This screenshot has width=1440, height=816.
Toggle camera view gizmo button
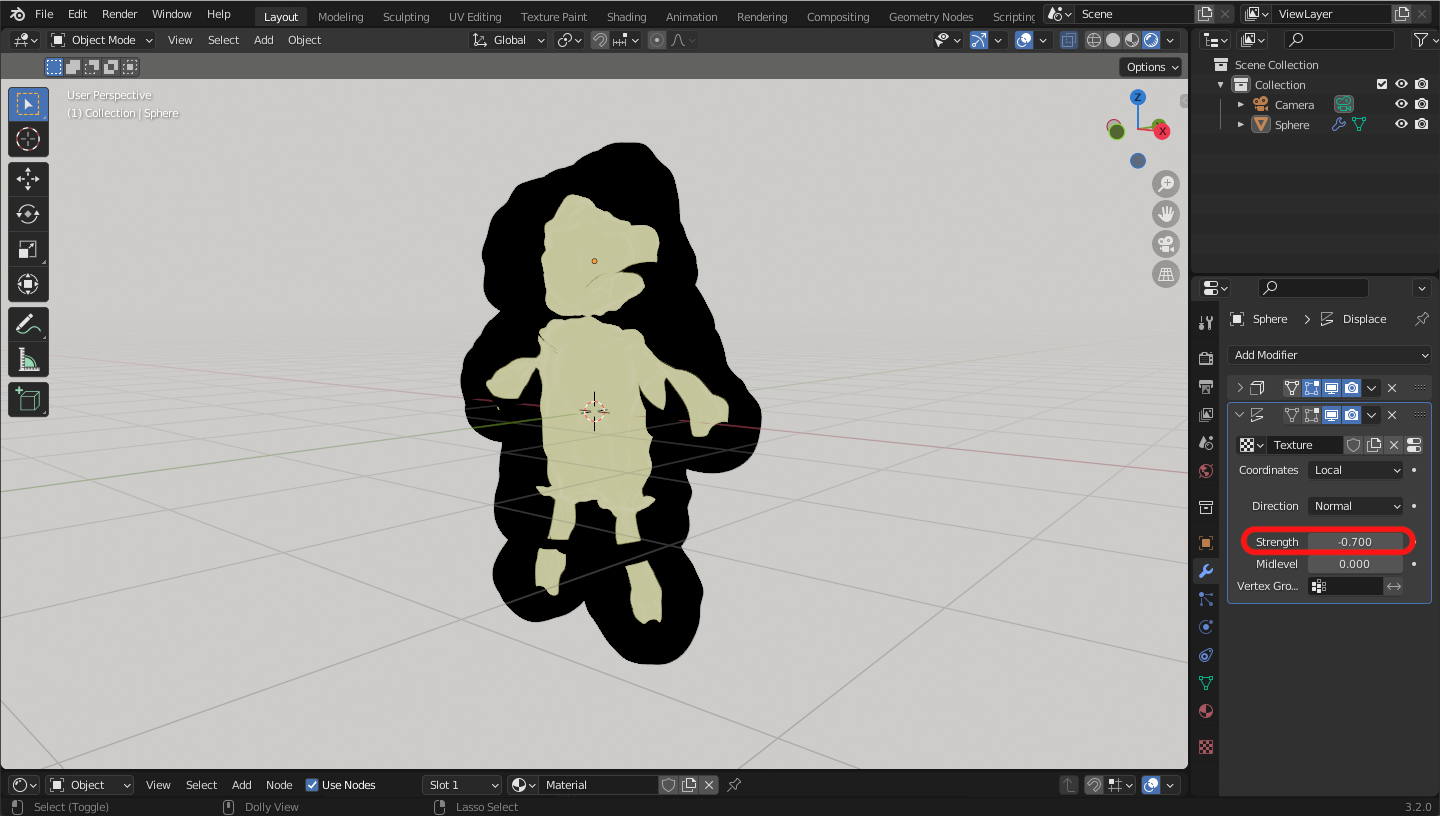click(x=1166, y=244)
